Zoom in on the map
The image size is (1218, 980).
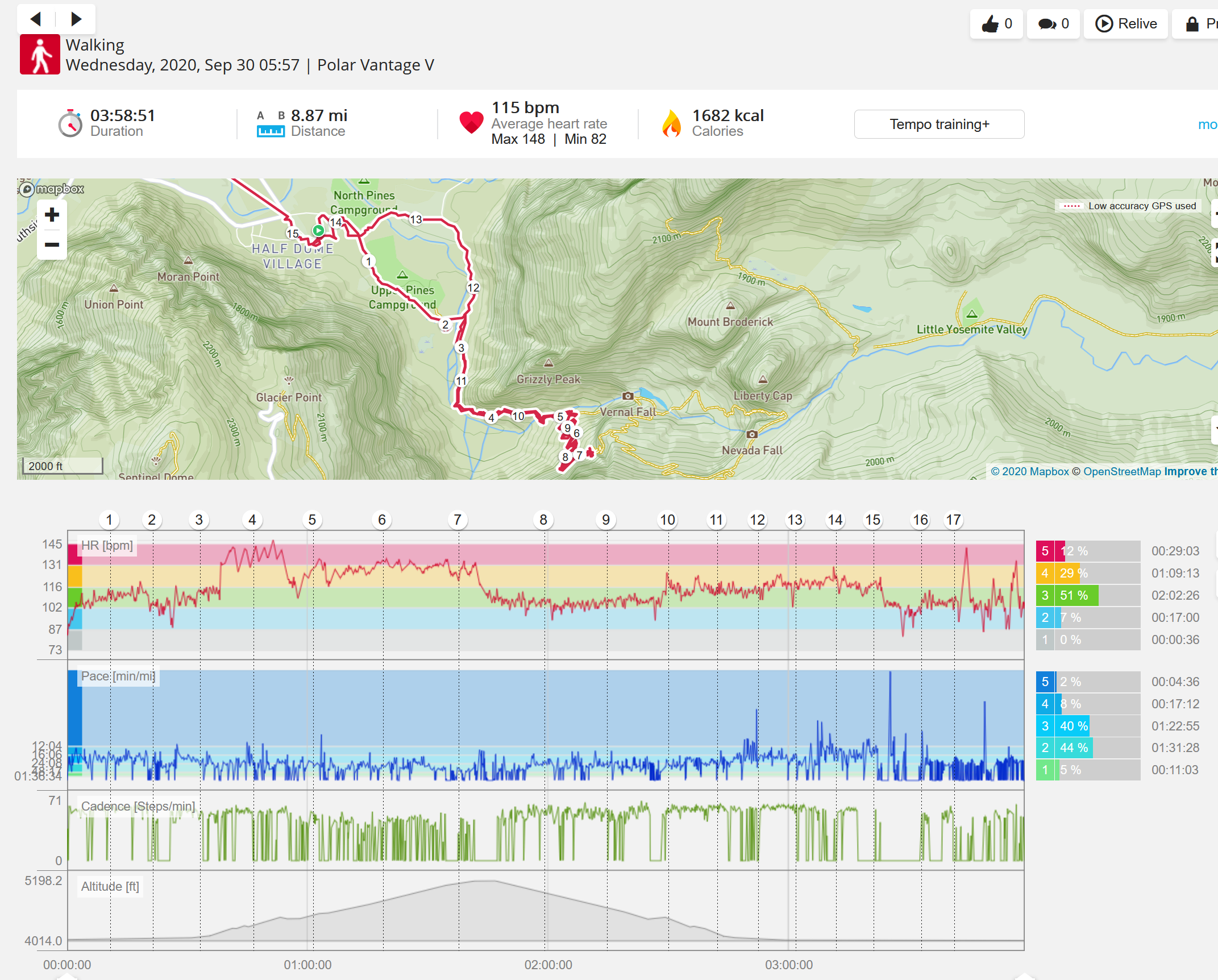point(52,215)
